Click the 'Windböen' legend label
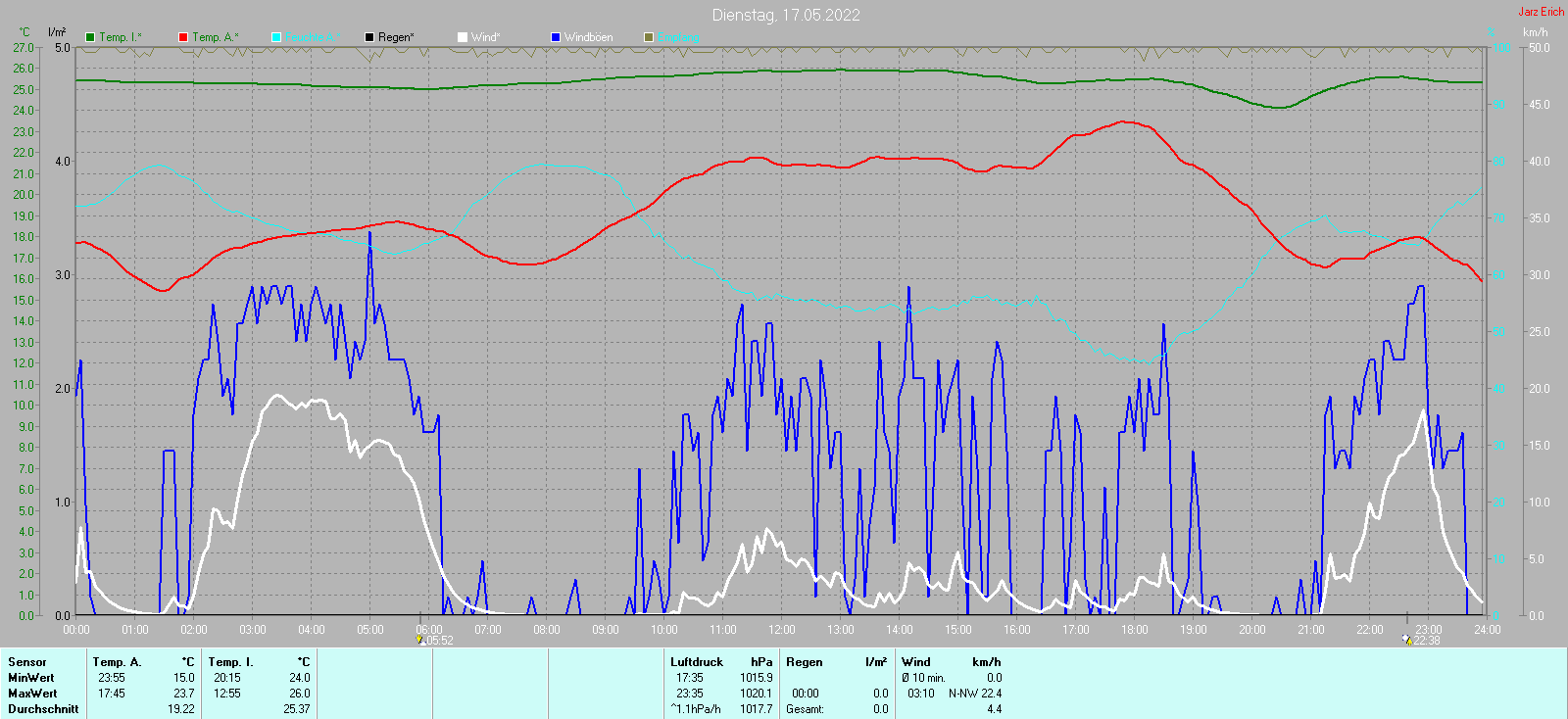Viewport: 1568px width, 719px height. 589,37
